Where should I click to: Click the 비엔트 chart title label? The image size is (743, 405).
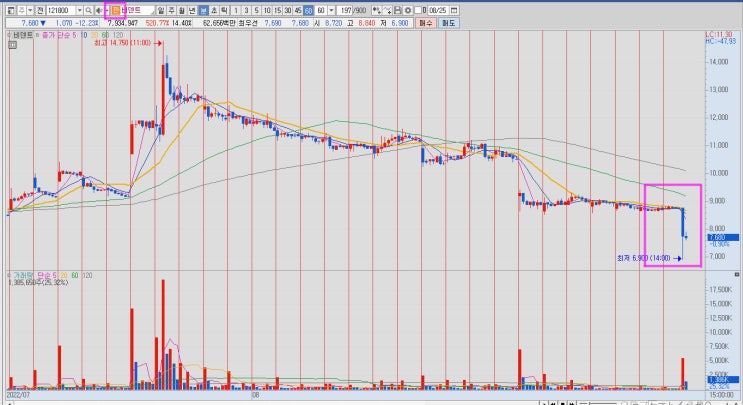click(23, 35)
